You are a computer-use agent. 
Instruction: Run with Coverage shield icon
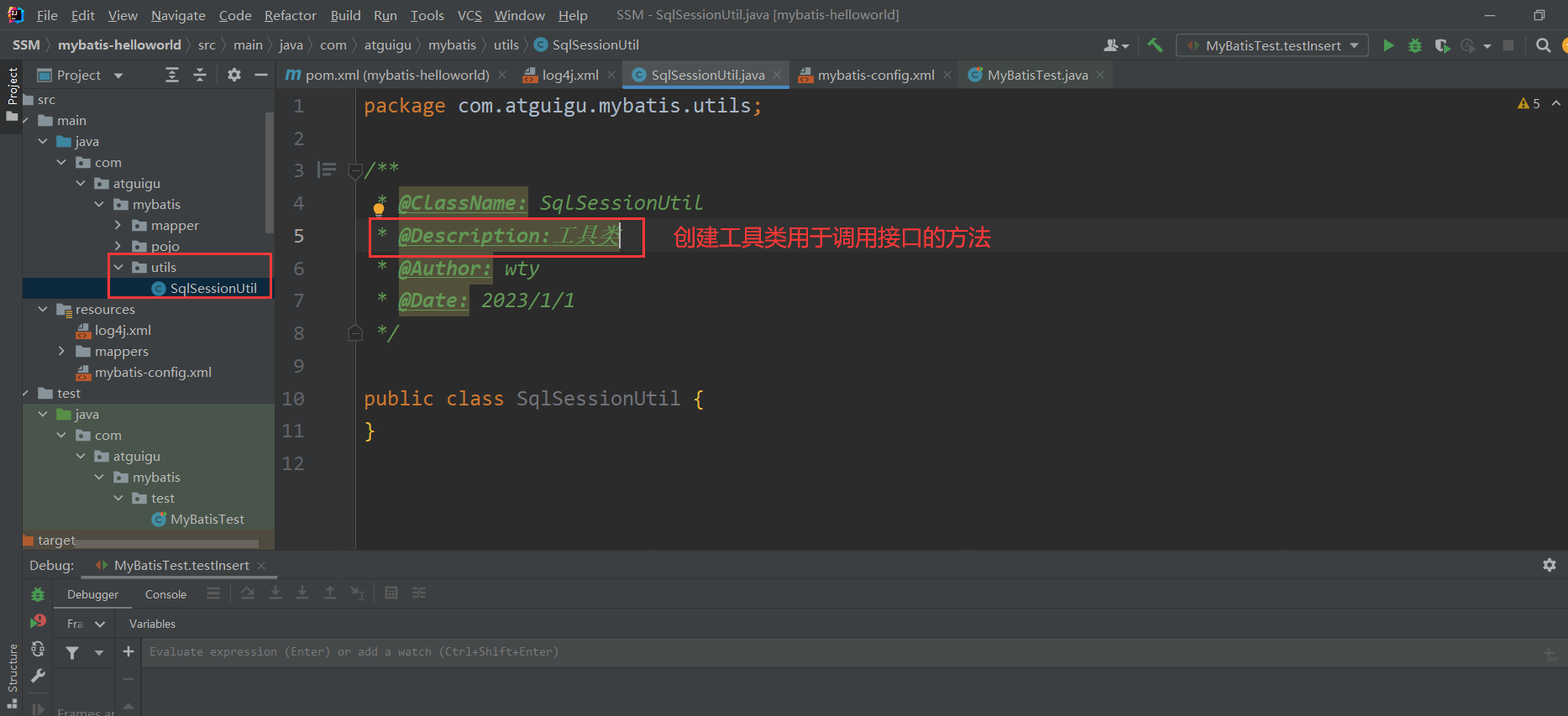click(x=1442, y=45)
